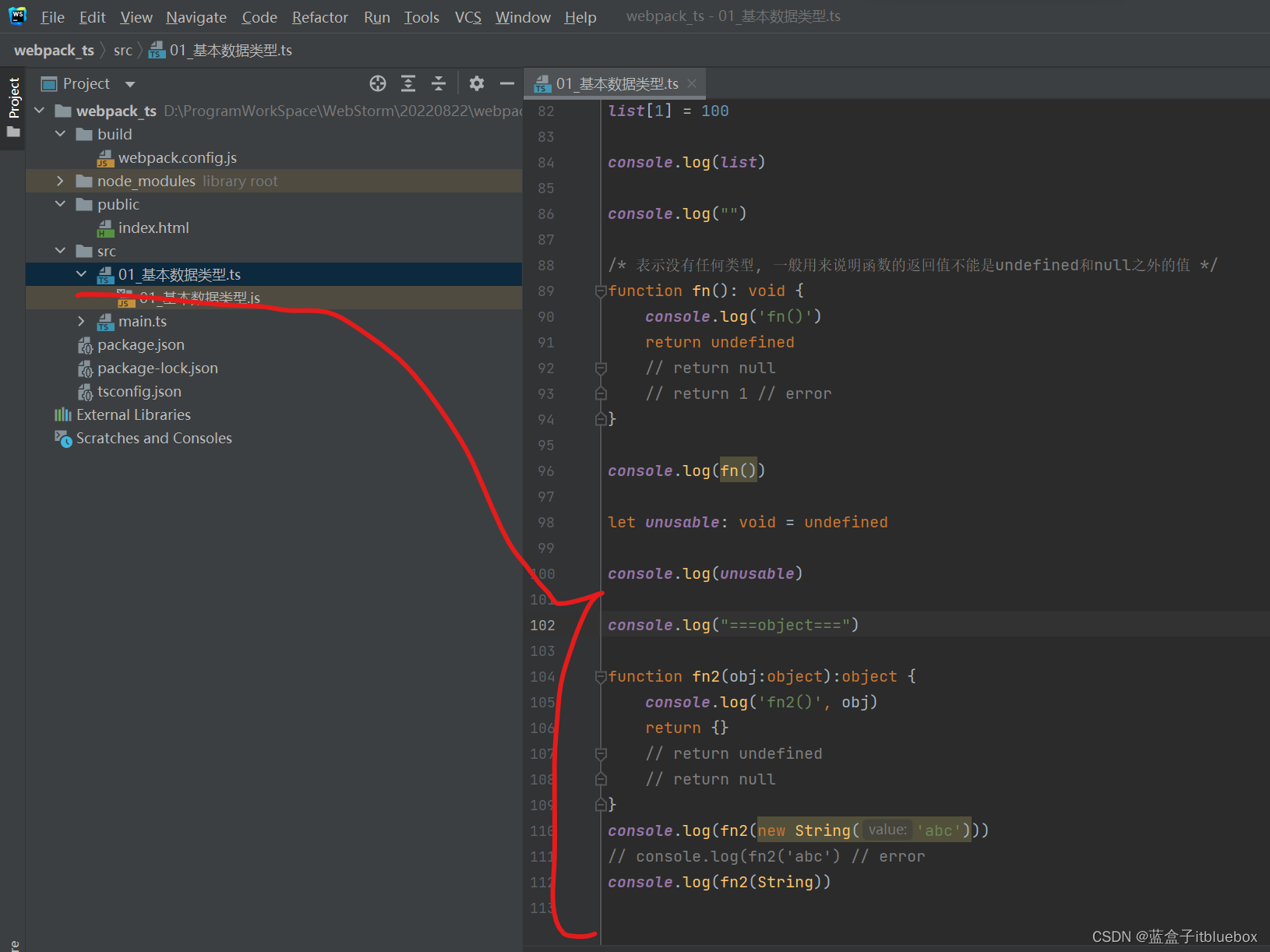The height and width of the screenshot is (952, 1270).
Task: Click the webpack.config.js file icon
Action: [x=105, y=158]
